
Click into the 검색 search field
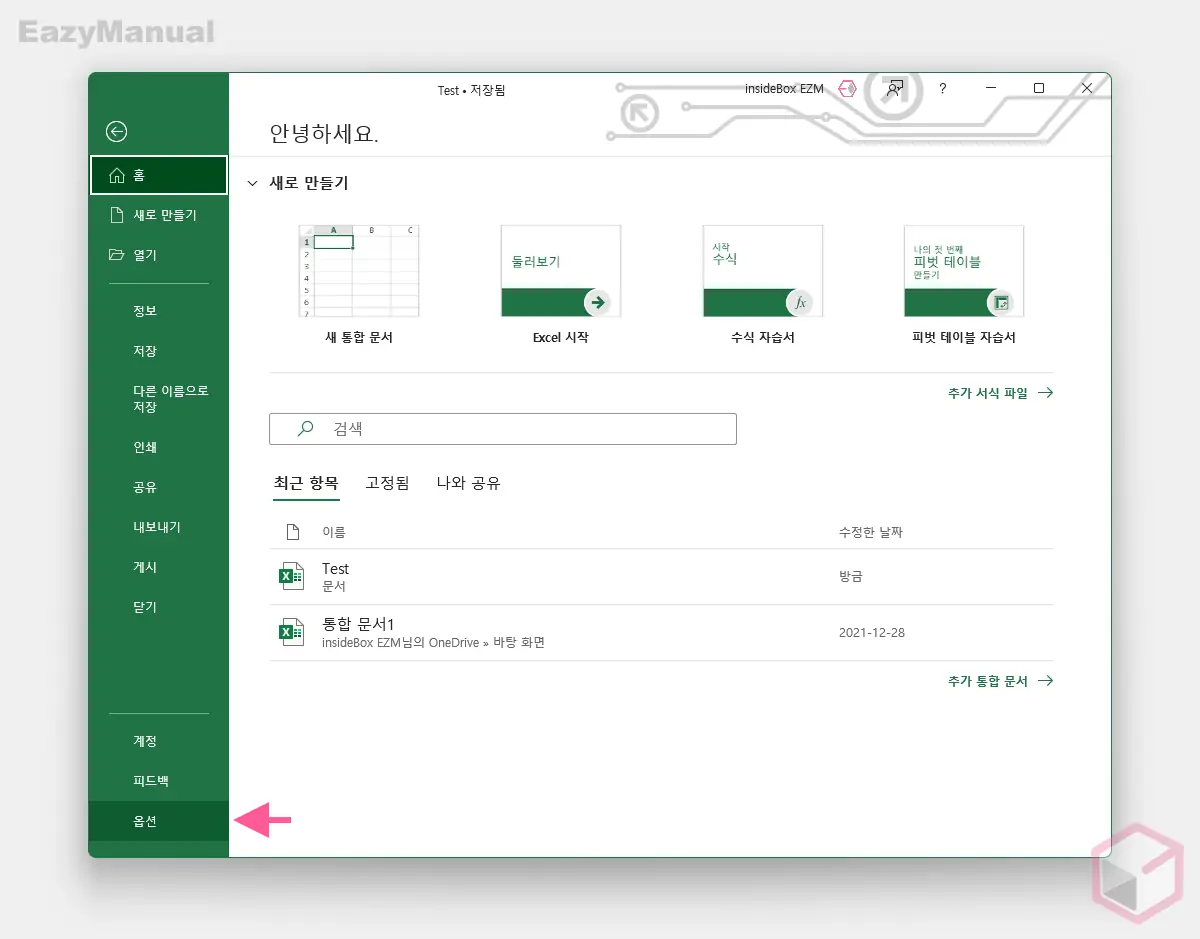tap(503, 429)
